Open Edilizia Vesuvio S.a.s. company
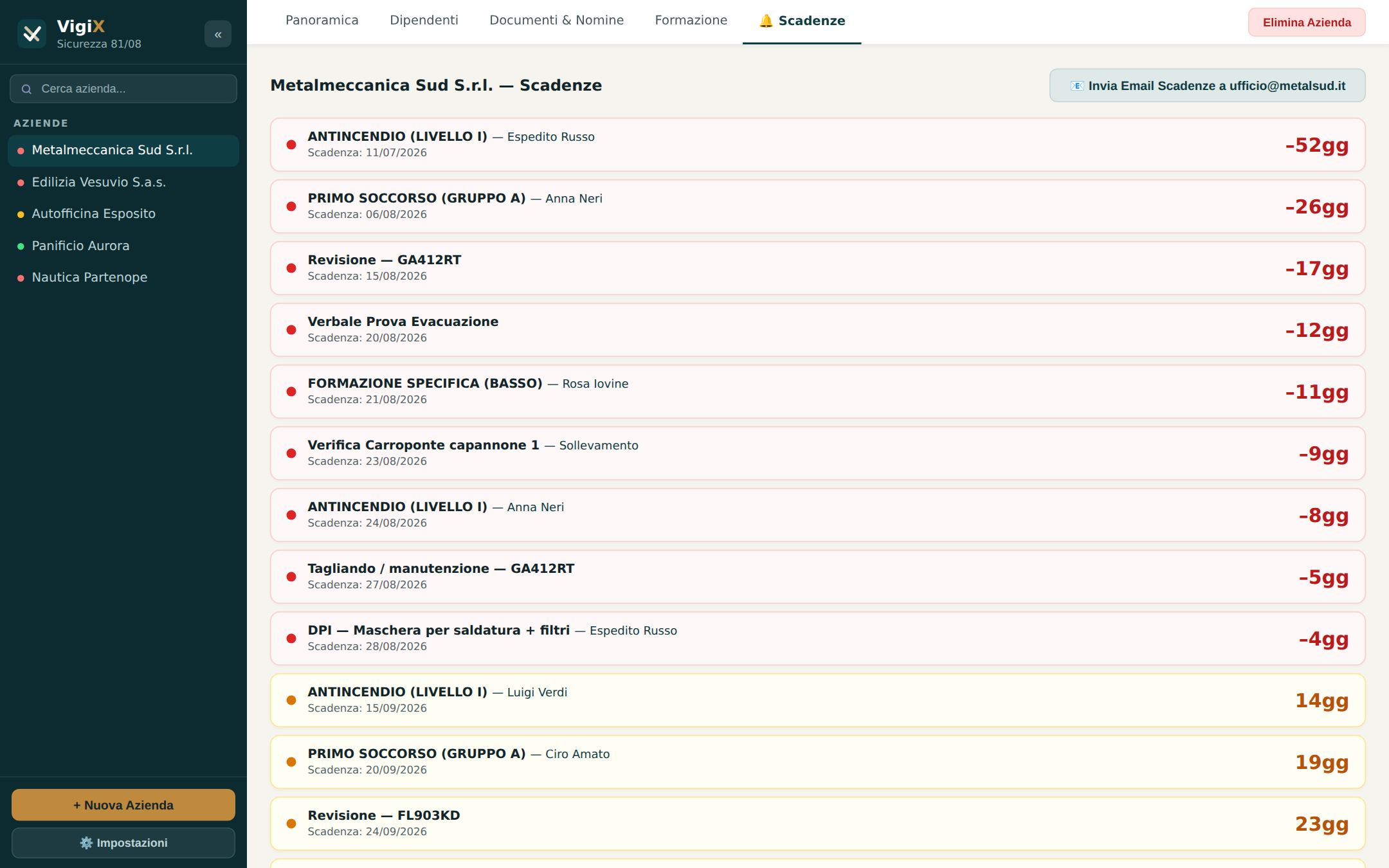 pos(123,183)
